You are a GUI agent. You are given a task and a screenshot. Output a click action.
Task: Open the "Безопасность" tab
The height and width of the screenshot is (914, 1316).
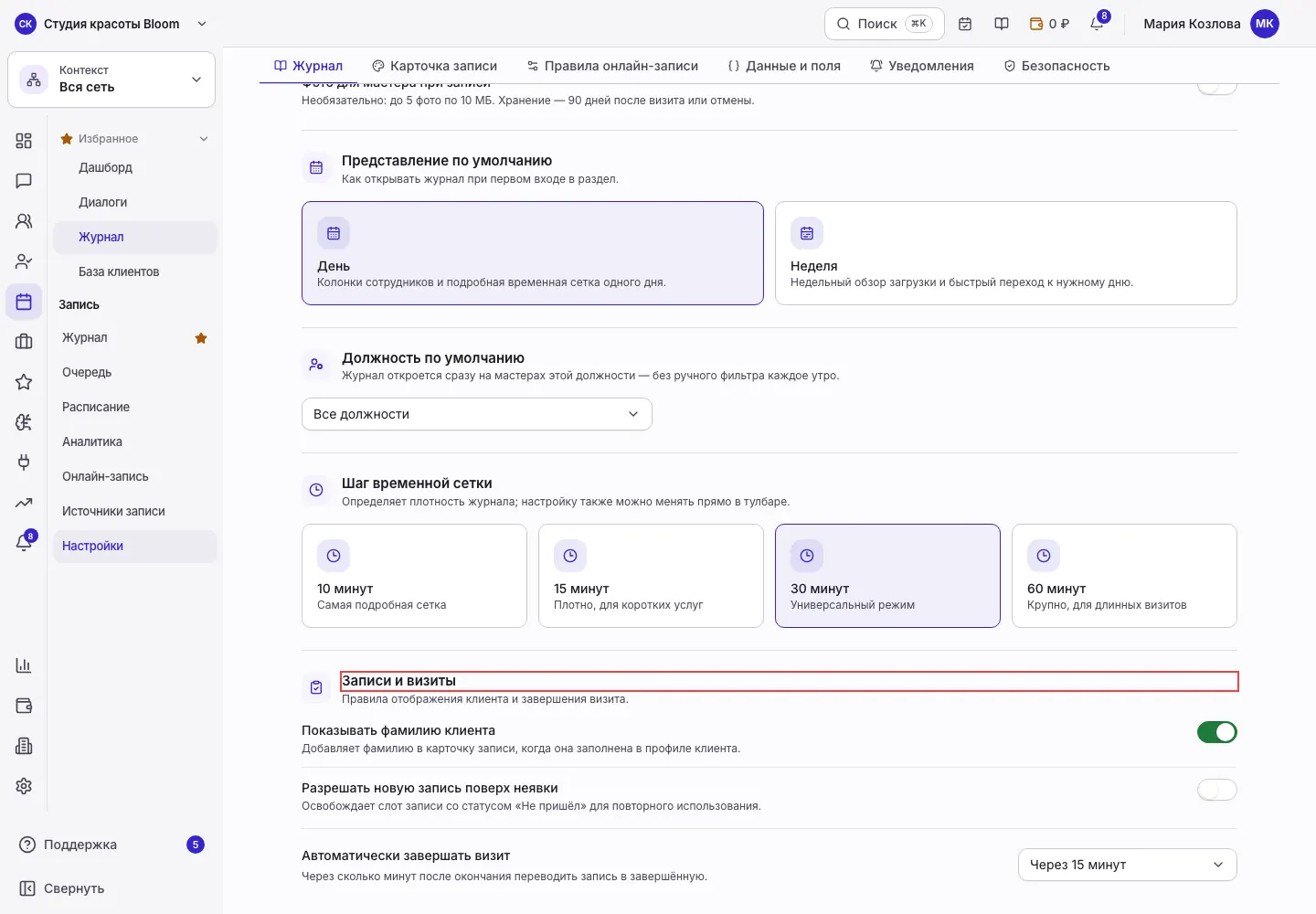(x=1056, y=66)
